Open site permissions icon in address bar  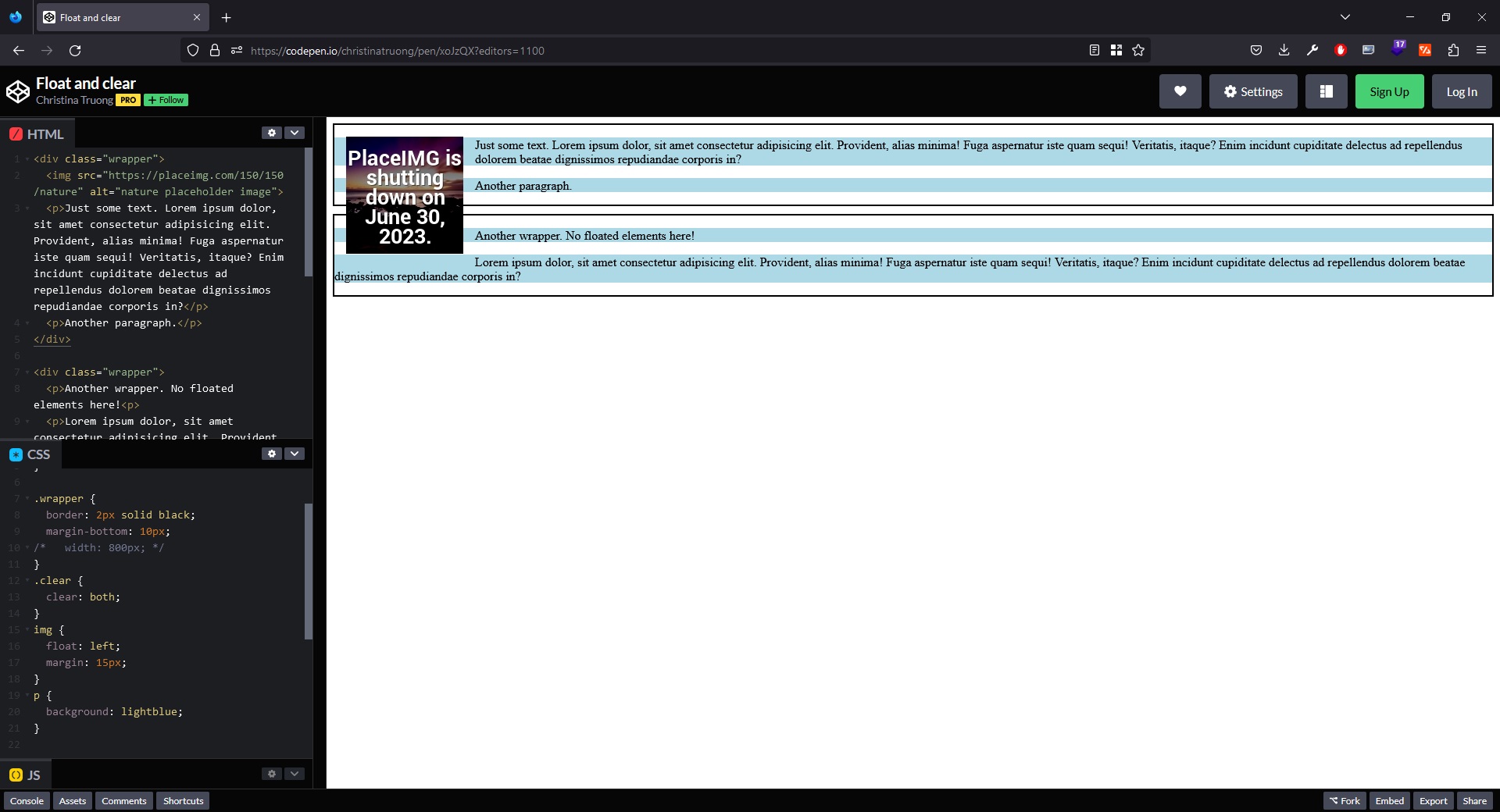(x=237, y=50)
